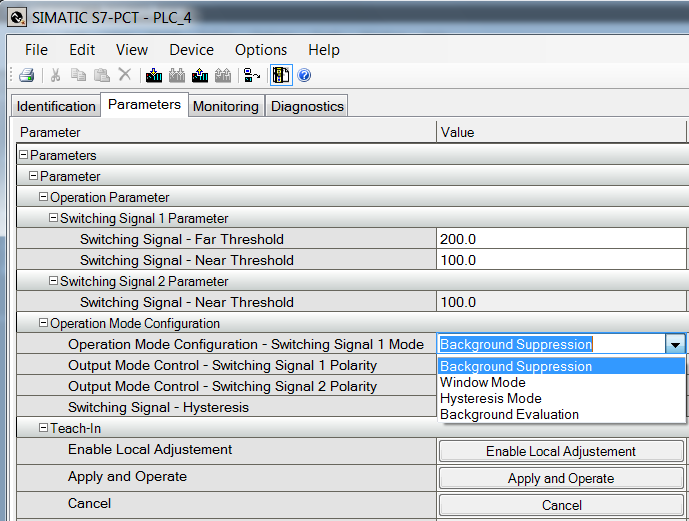Click the device connection icon in toolbar
Image resolution: width=689 pixels, height=521 pixels.
[x=251, y=75]
